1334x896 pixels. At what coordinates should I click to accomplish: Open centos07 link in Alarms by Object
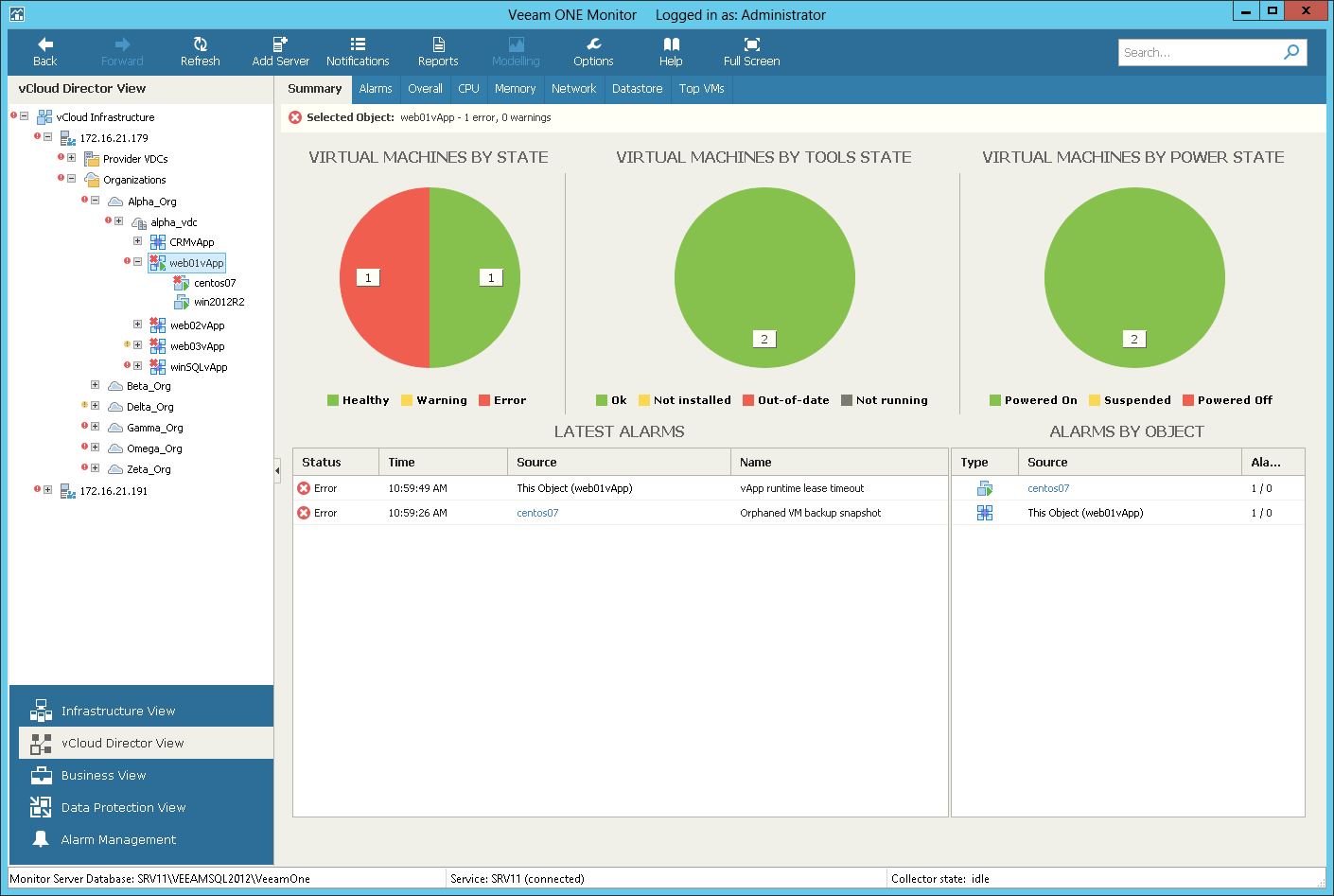coord(1048,488)
